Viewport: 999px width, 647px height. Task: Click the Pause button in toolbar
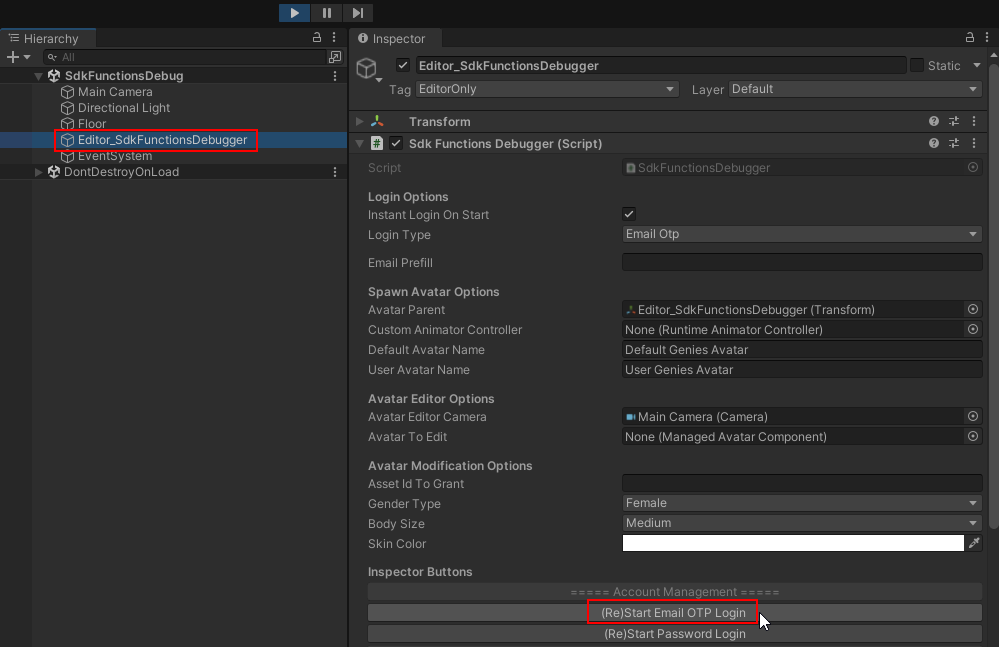[326, 13]
